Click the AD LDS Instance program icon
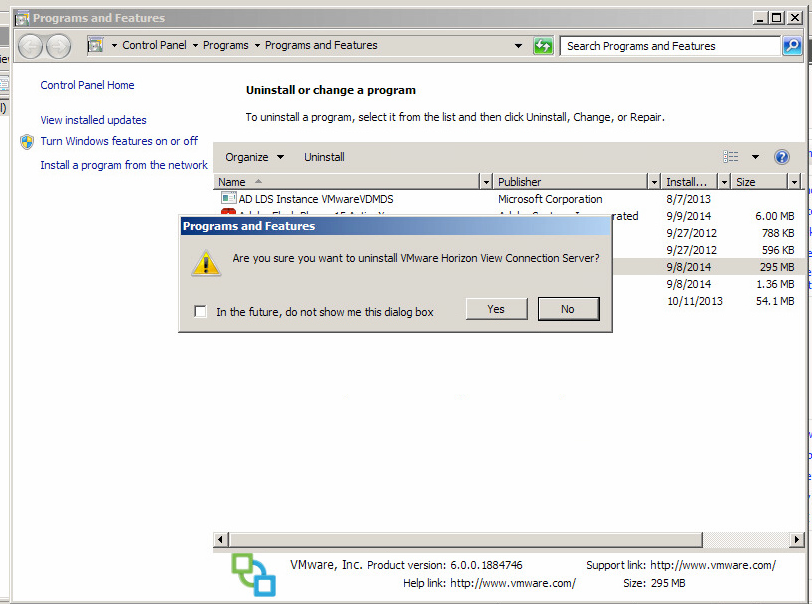Viewport: 812px width, 604px height. 228,199
